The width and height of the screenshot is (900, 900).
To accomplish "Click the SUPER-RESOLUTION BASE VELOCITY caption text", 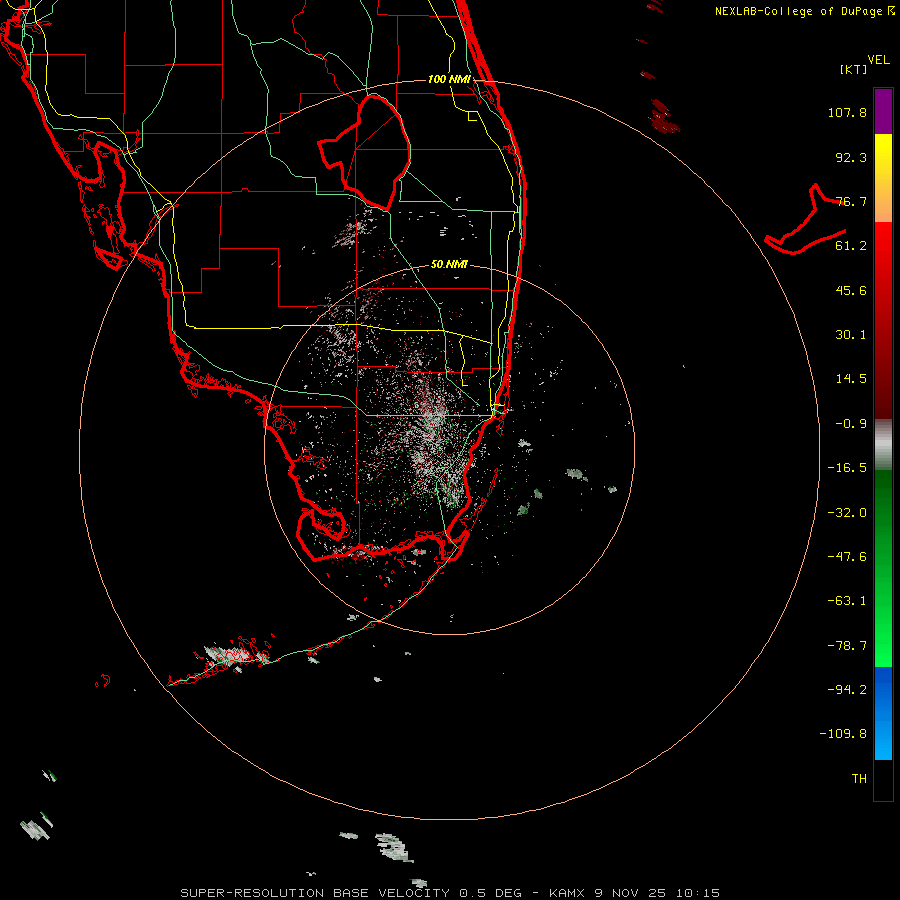I will [315, 893].
